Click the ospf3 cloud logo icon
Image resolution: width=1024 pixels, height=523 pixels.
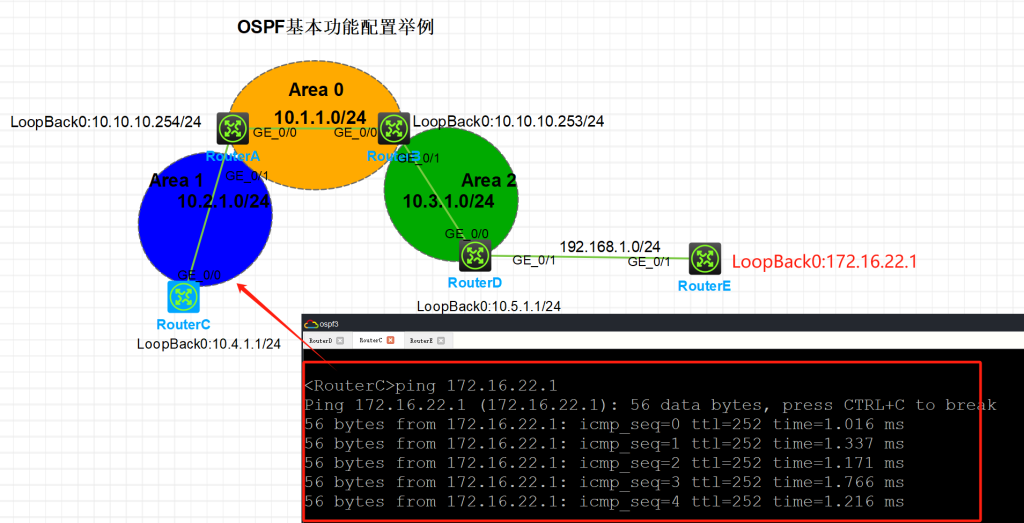point(311,324)
